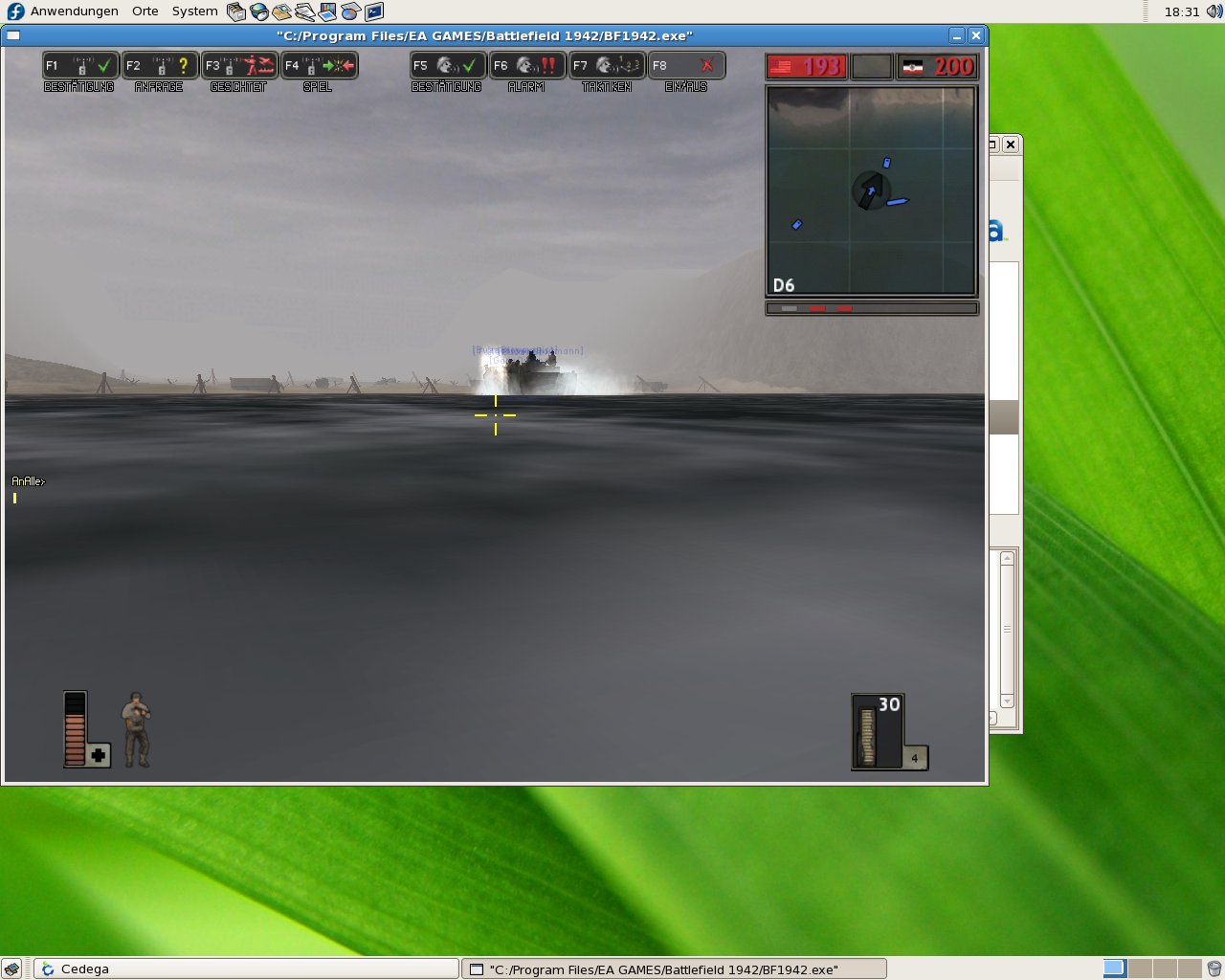1225x980 pixels.
Task: Switch to the first workspace
Action: (1115, 969)
